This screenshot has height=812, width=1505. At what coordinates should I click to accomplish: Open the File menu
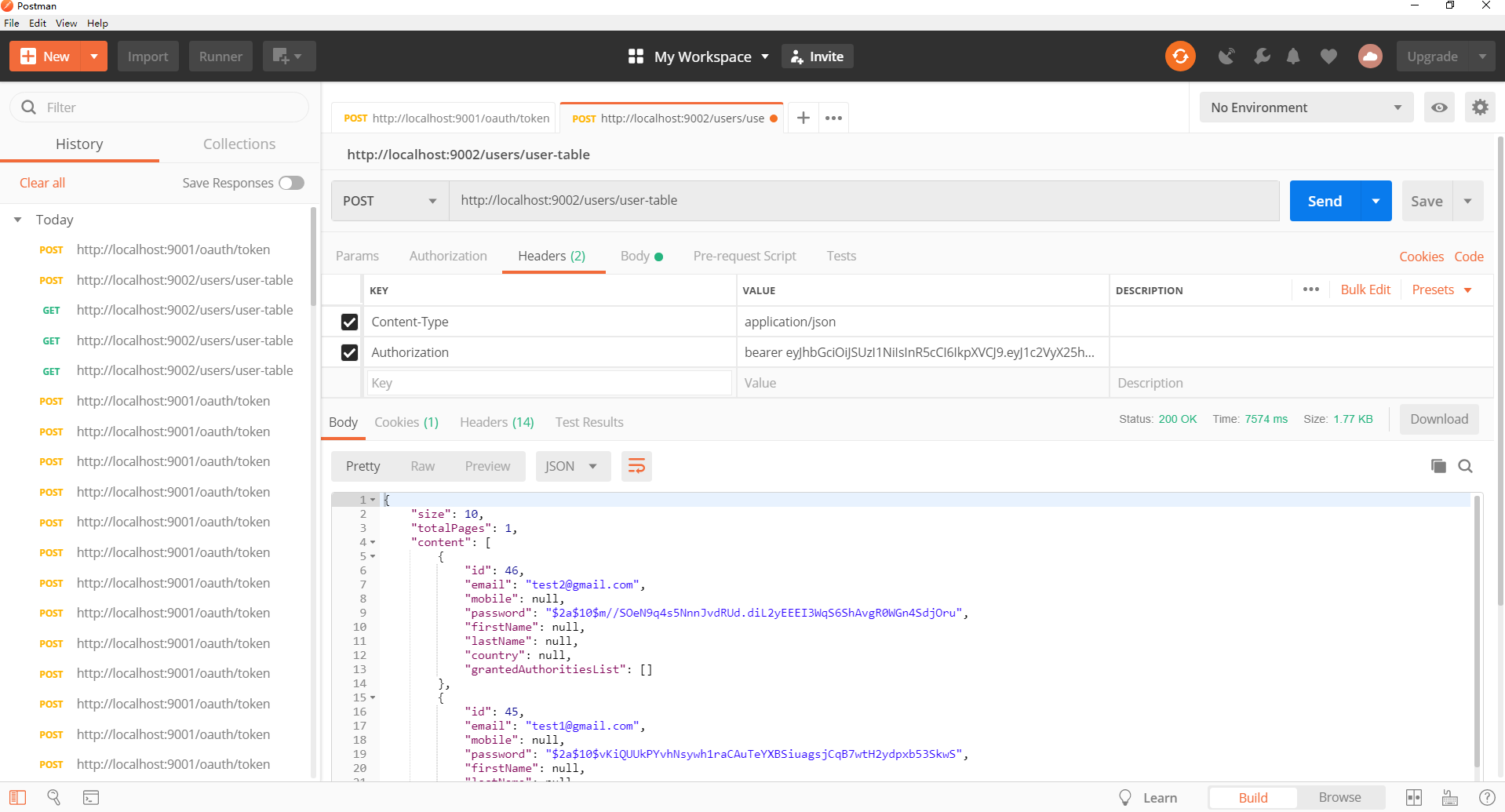[x=12, y=23]
